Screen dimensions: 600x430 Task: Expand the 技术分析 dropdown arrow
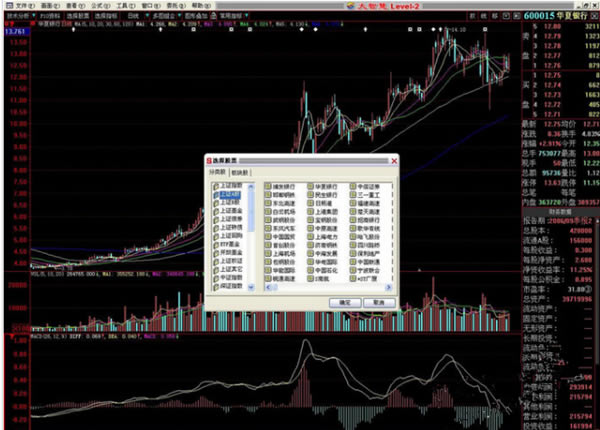click(x=34, y=16)
